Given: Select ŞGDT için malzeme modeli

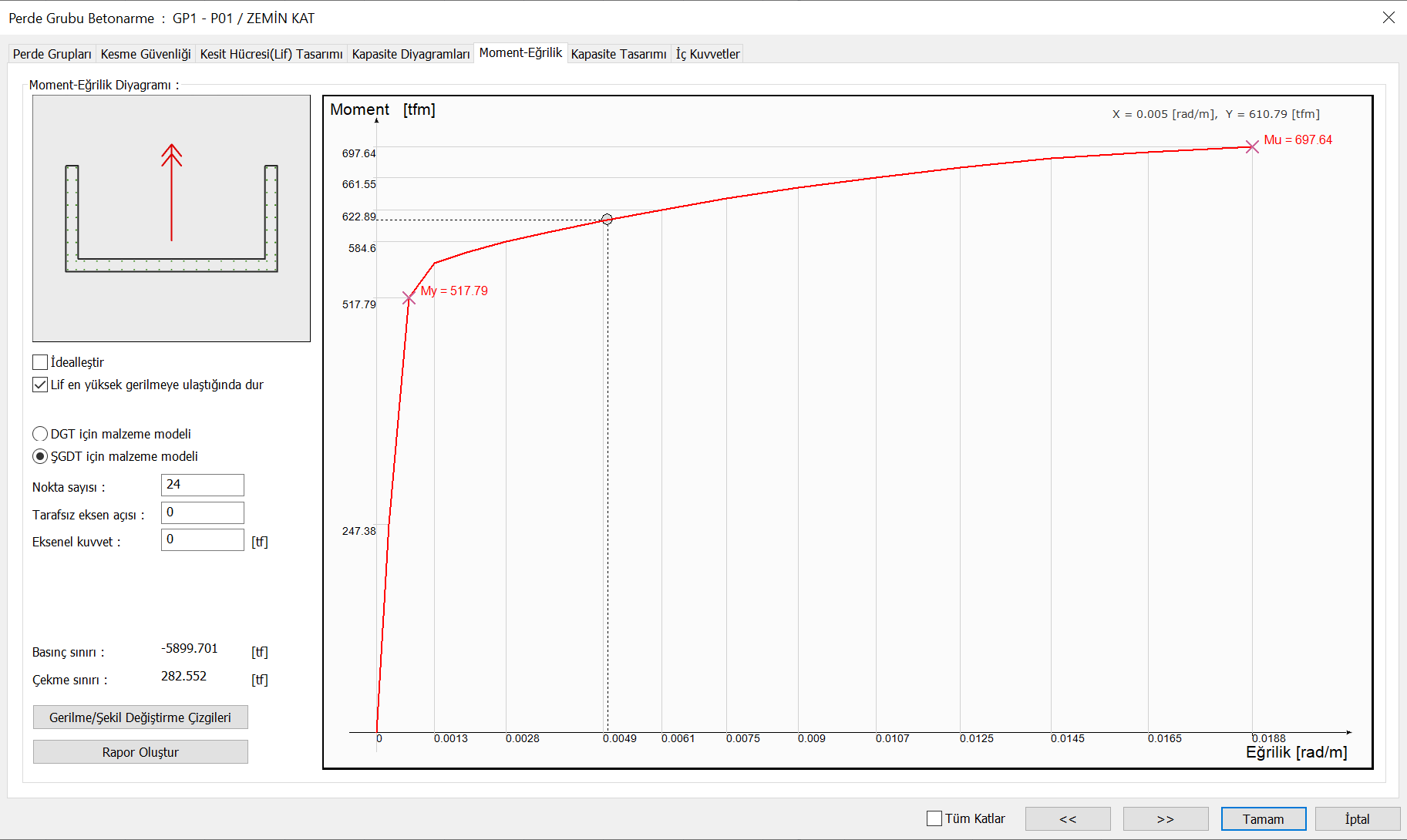Looking at the screenshot, I should tap(40, 456).
